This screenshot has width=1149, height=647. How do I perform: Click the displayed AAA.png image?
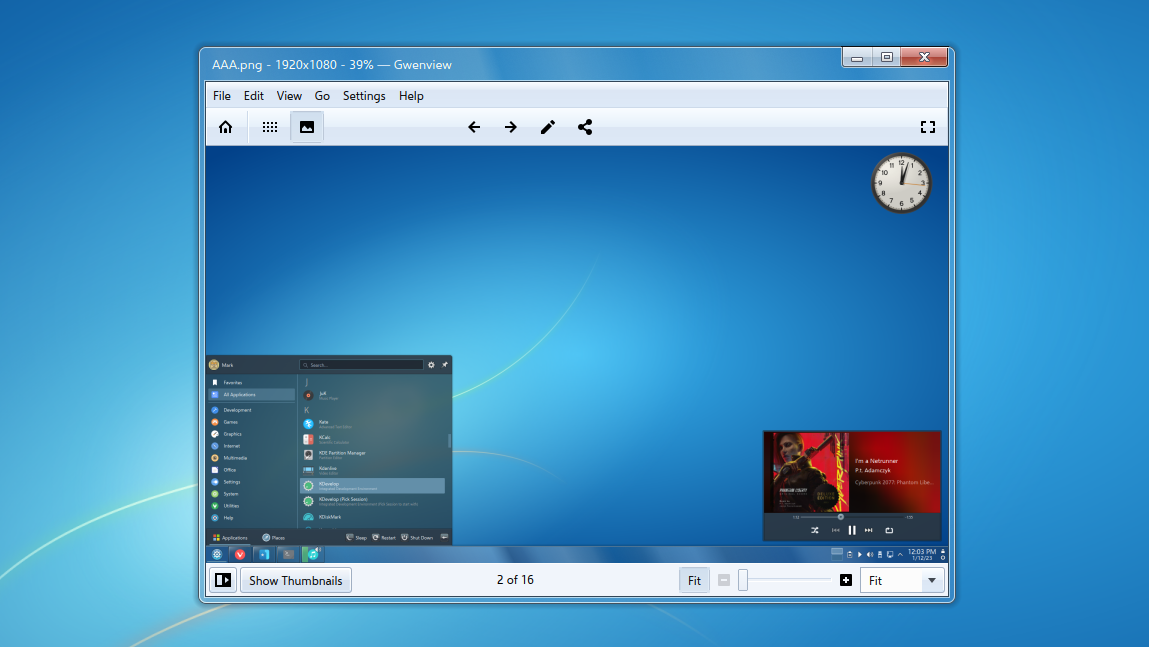577,355
